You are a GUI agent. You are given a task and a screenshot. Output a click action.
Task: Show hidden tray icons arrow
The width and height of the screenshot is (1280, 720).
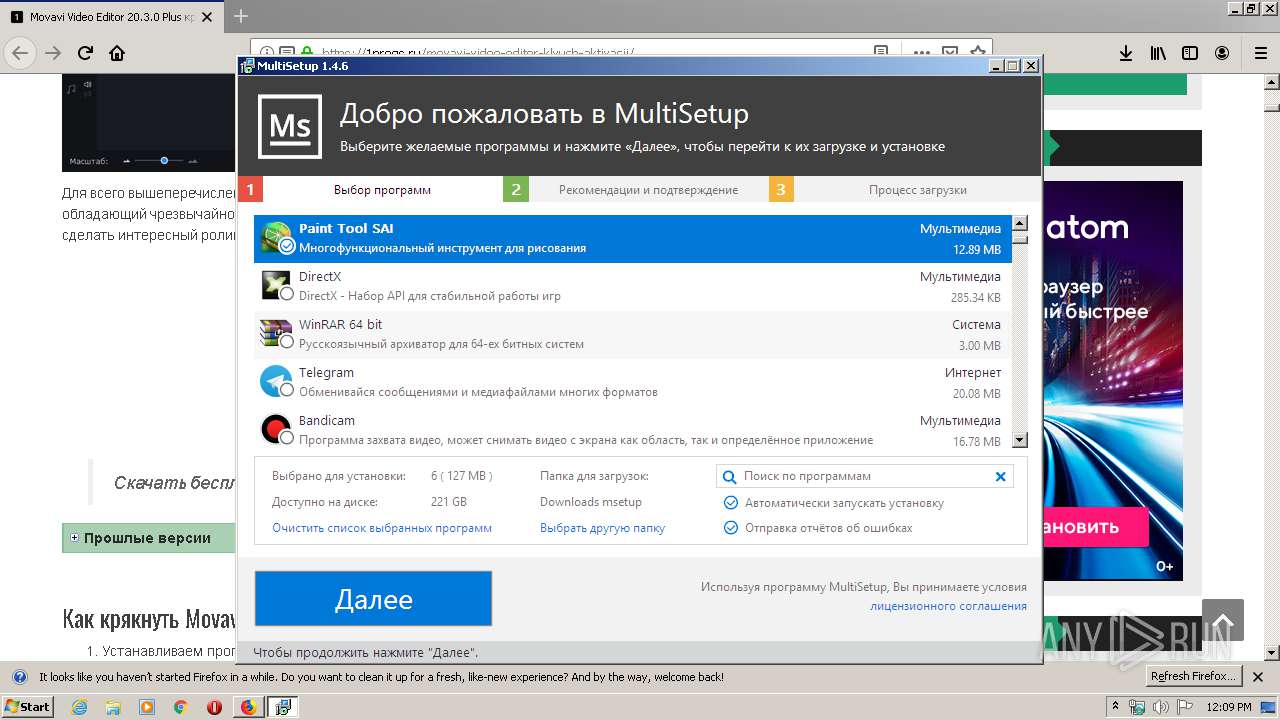point(1115,707)
